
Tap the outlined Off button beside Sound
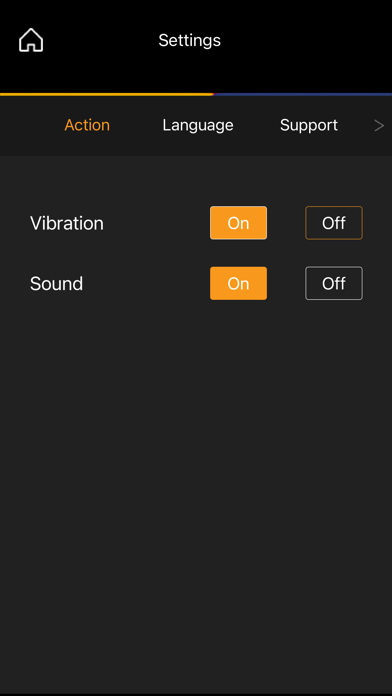coord(334,283)
